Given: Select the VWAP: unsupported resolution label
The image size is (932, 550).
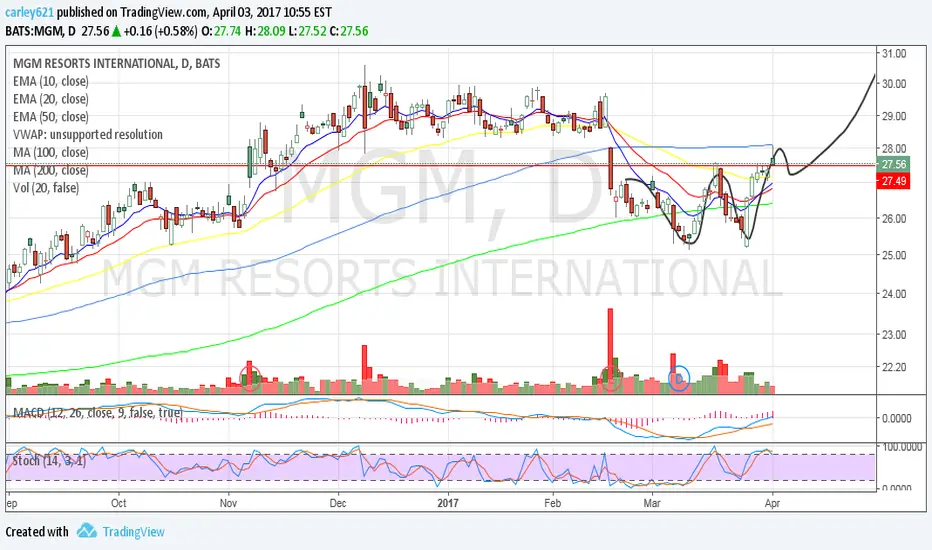Looking at the screenshot, I should pyautogui.click(x=88, y=134).
